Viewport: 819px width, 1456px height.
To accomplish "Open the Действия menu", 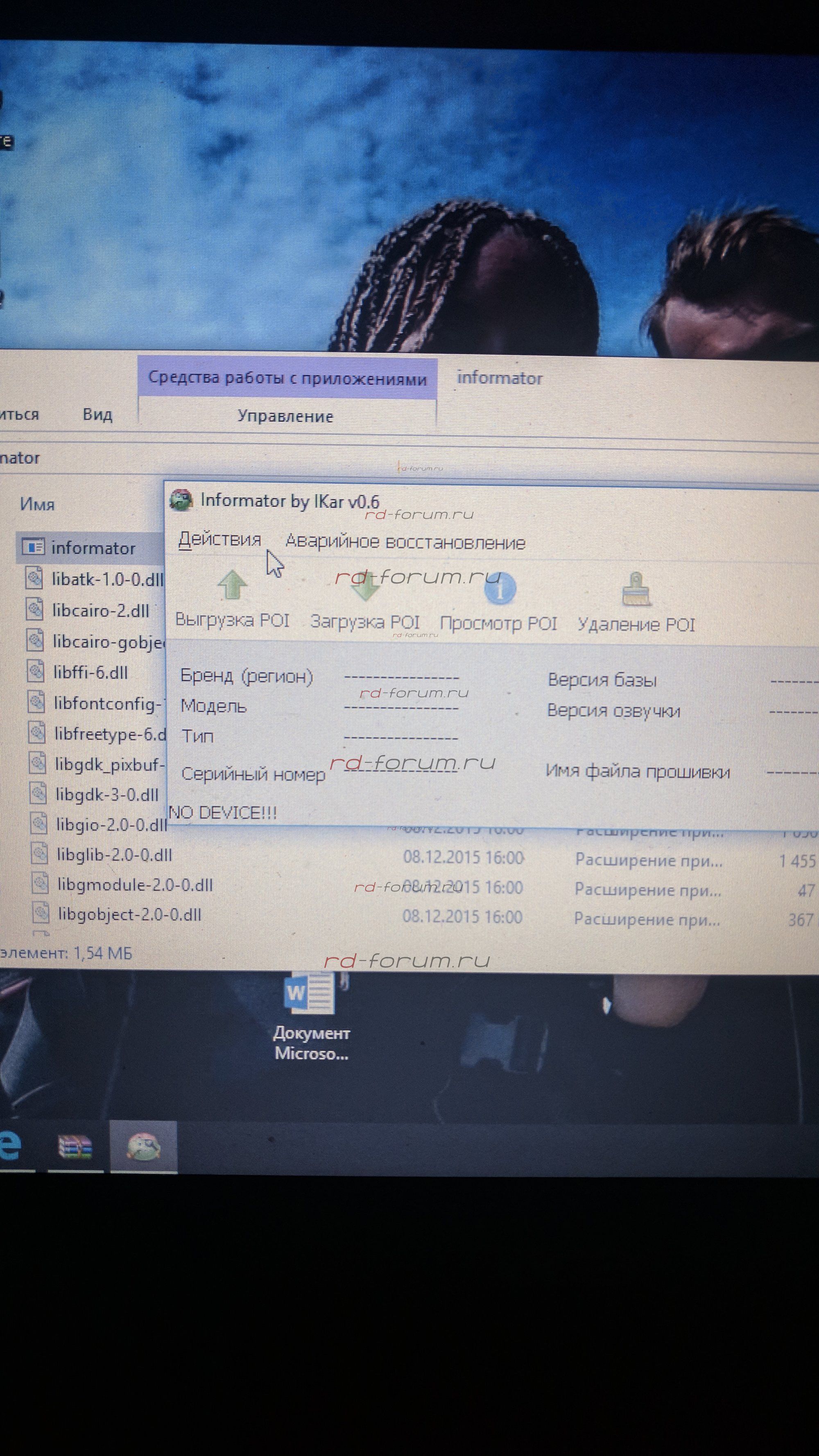I will click(x=219, y=539).
